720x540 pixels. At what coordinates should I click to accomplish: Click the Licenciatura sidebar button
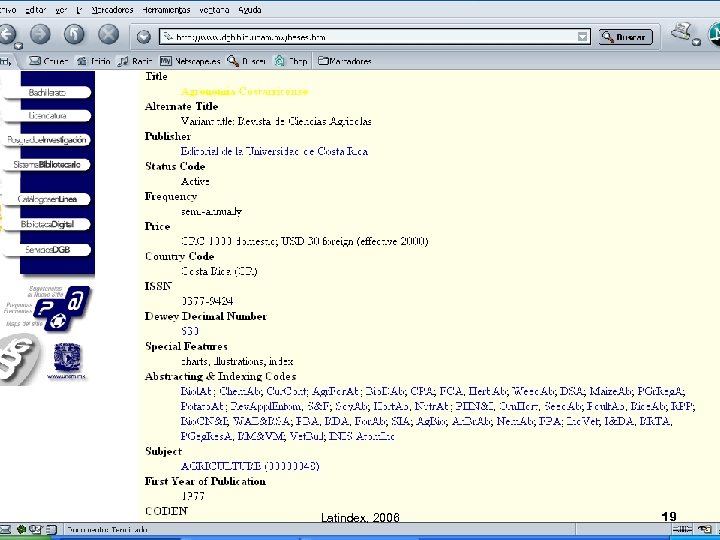(47, 116)
